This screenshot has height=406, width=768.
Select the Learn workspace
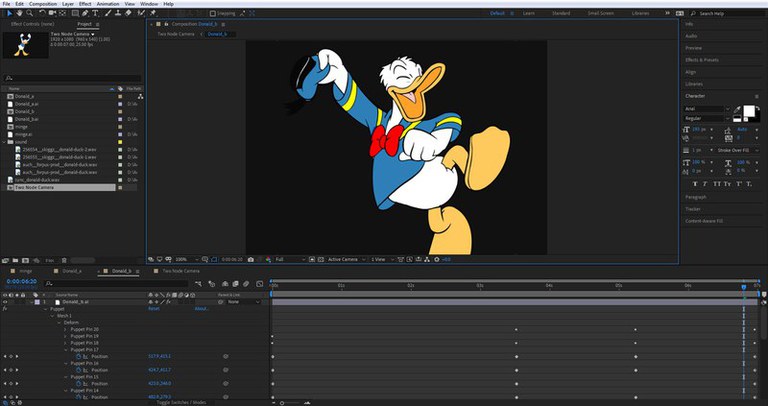(528, 13)
